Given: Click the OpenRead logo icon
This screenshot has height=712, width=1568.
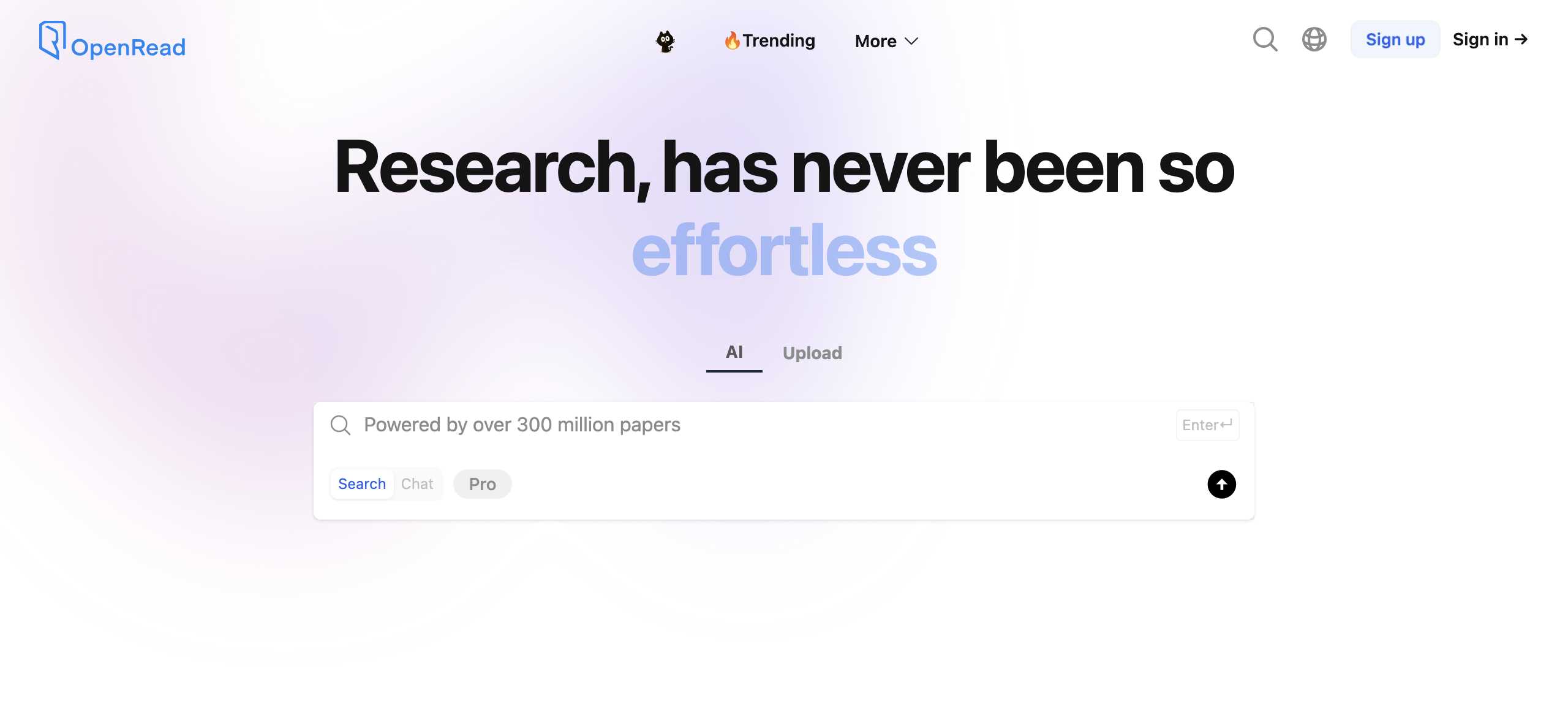Looking at the screenshot, I should (52, 40).
